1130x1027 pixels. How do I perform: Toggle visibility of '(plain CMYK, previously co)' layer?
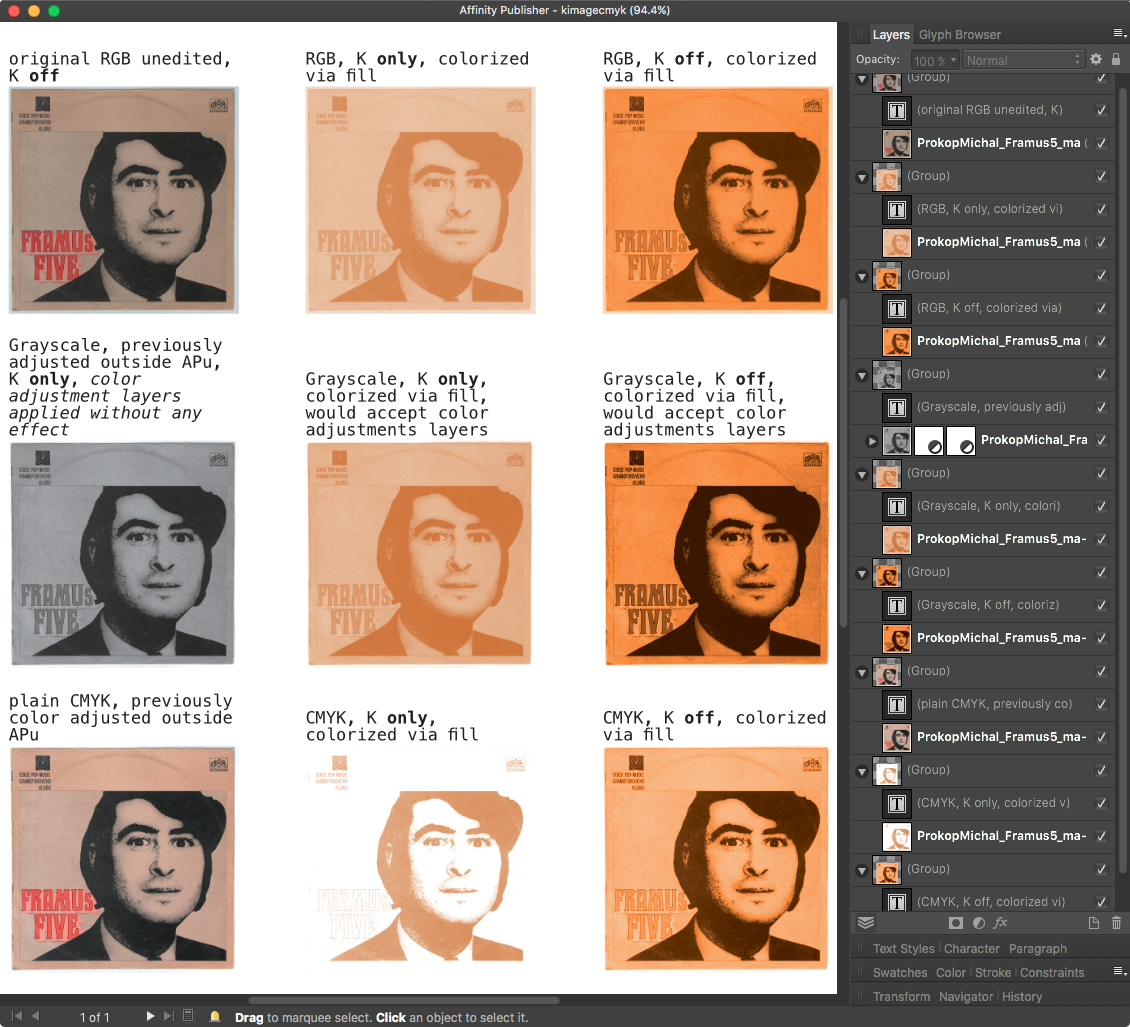point(1101,704)
